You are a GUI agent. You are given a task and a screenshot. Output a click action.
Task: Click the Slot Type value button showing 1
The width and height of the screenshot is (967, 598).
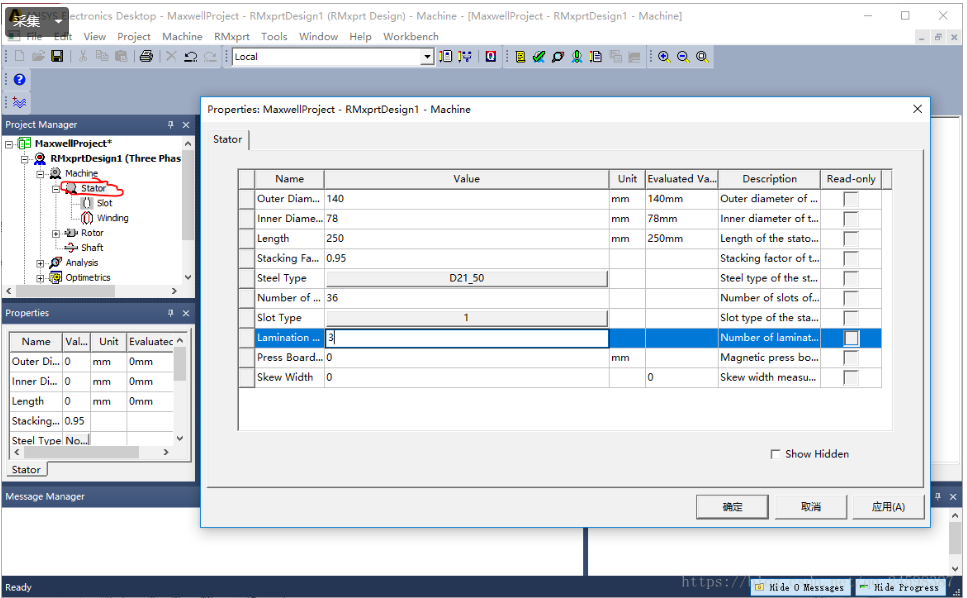tap(466, 317)
